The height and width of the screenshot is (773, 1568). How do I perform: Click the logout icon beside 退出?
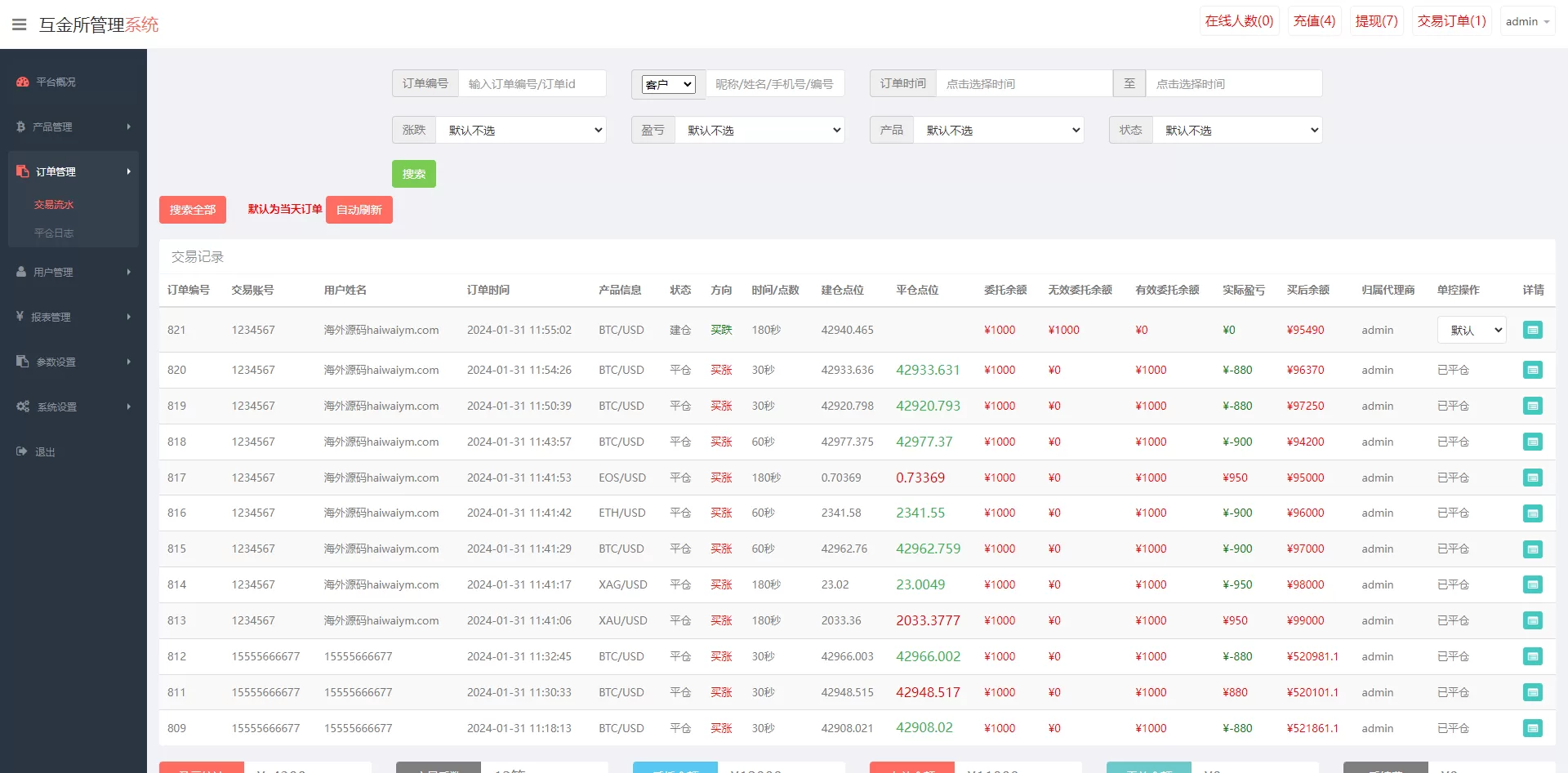point(22,451)
